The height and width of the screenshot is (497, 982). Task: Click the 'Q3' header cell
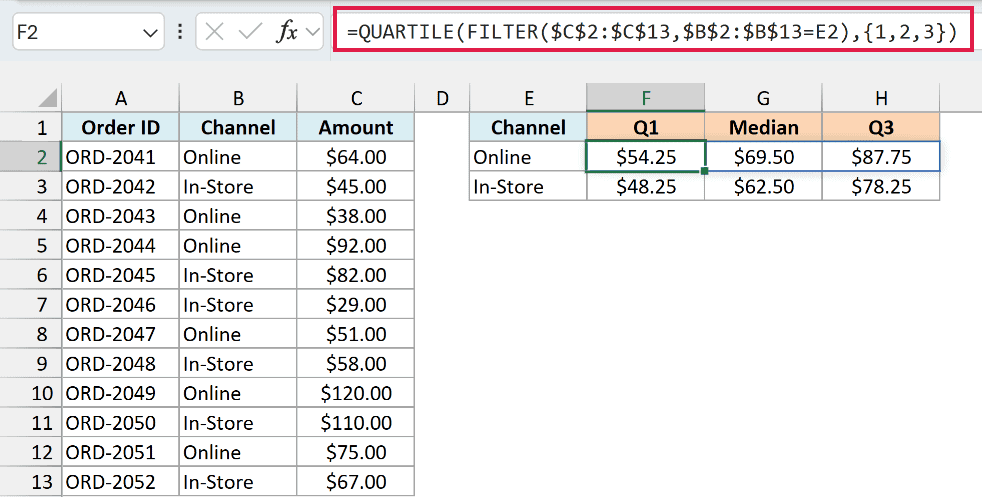click(881, 128)
